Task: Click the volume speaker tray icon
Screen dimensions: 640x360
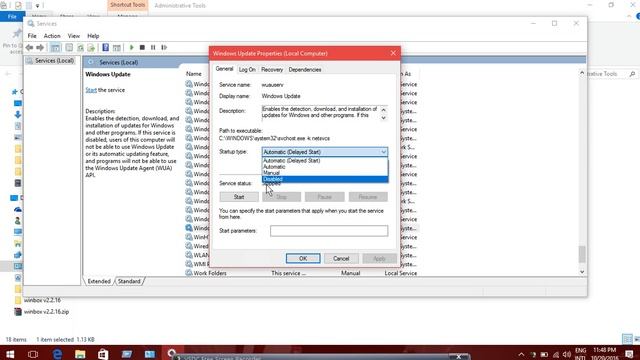Action: (x=567, y=354)
